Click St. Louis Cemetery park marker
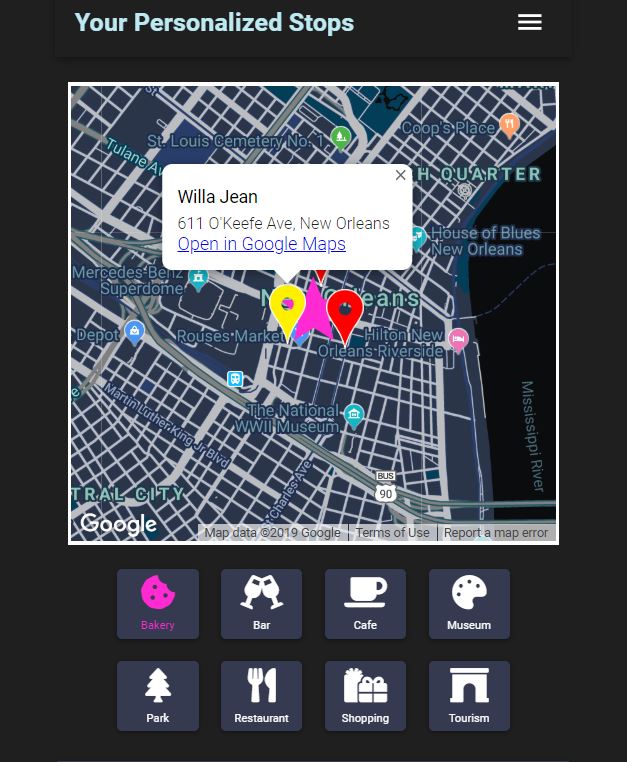 (x=341, y=137)
